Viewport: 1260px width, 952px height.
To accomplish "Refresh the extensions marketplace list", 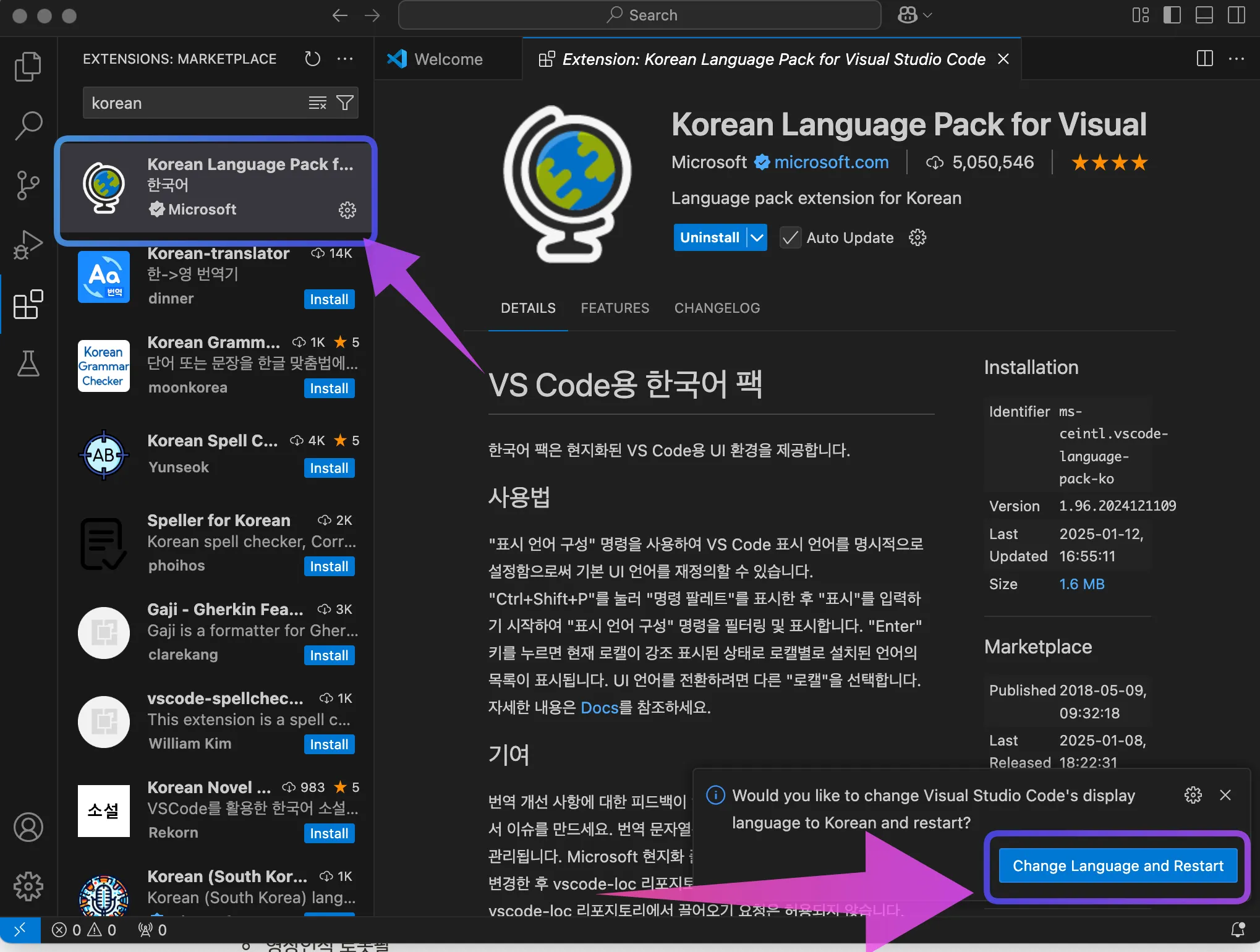I will [313, 59].
